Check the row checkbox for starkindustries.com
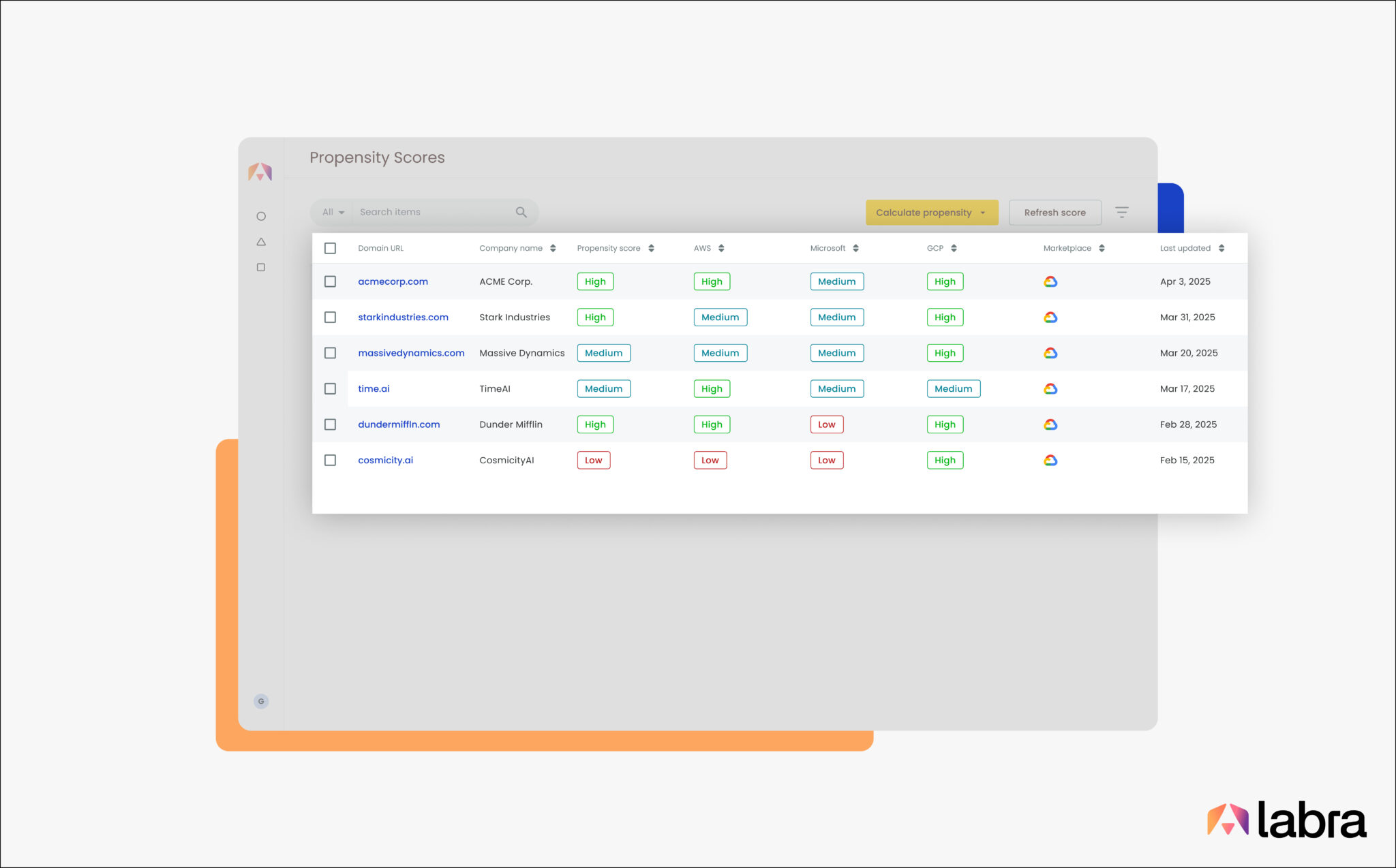 point(331,317)
